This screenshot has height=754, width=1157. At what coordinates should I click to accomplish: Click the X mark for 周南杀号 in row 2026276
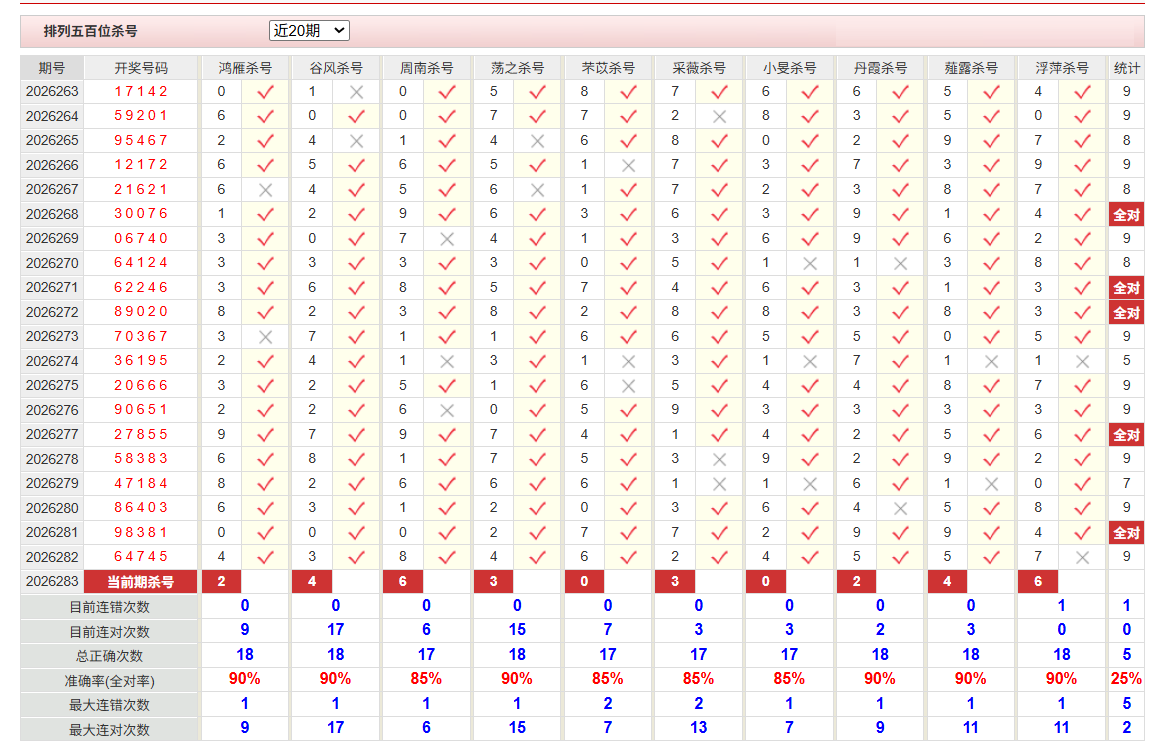coord(447,411)
